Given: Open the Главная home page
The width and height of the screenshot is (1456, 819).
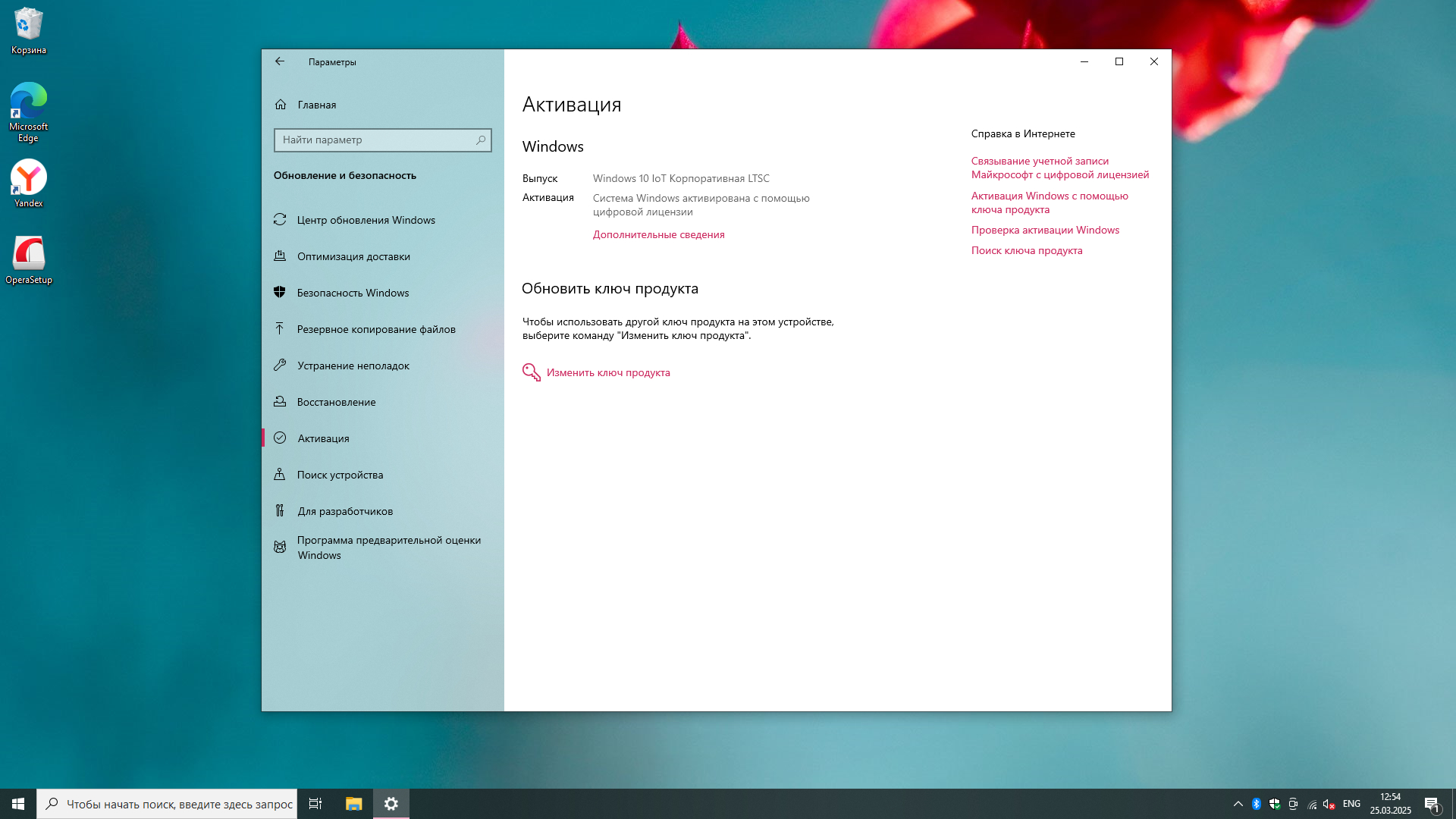Looking at the screenshot, I should [316, 105].
